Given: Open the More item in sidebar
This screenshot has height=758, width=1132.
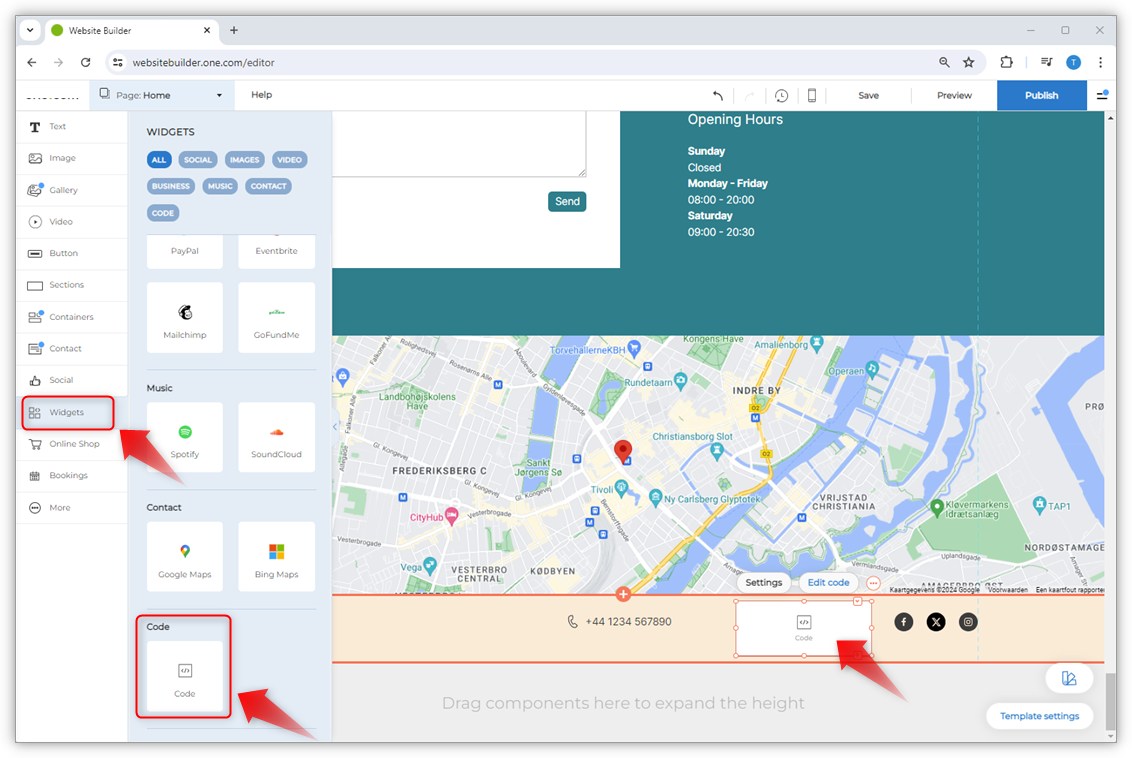Looking at the screenshot, I should pos(60,508).
